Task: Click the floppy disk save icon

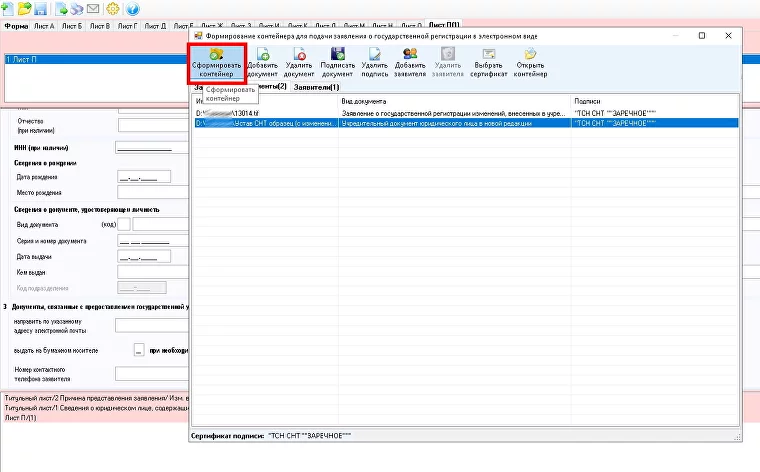Action: pos(40,9)
